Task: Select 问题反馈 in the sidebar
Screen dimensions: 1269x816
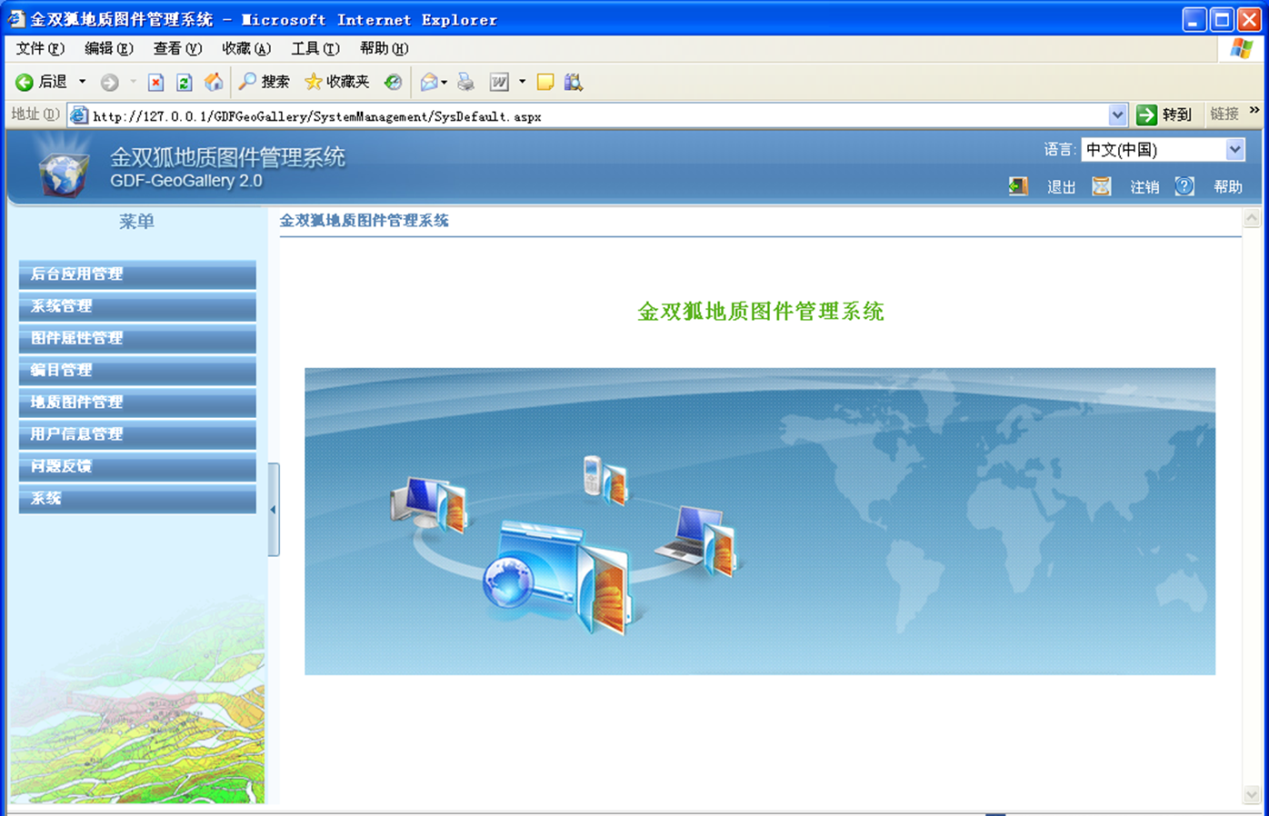Action: coord(137,467)
